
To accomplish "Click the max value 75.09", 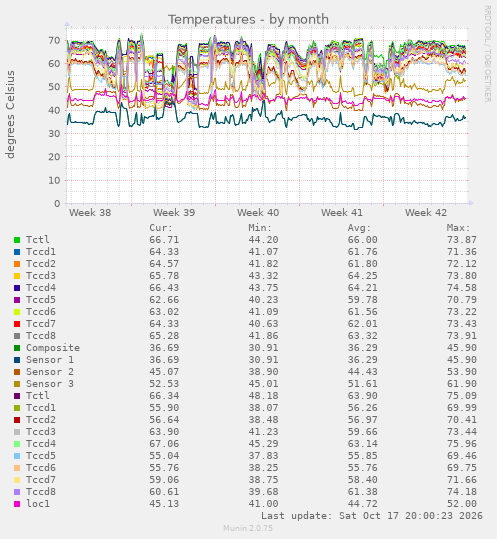I will [462, 396].
